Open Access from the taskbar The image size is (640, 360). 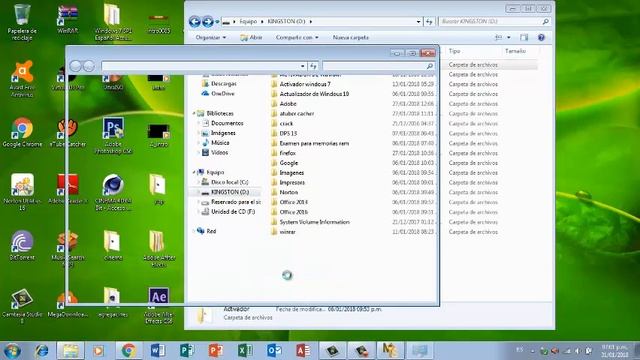pos(303,351)
